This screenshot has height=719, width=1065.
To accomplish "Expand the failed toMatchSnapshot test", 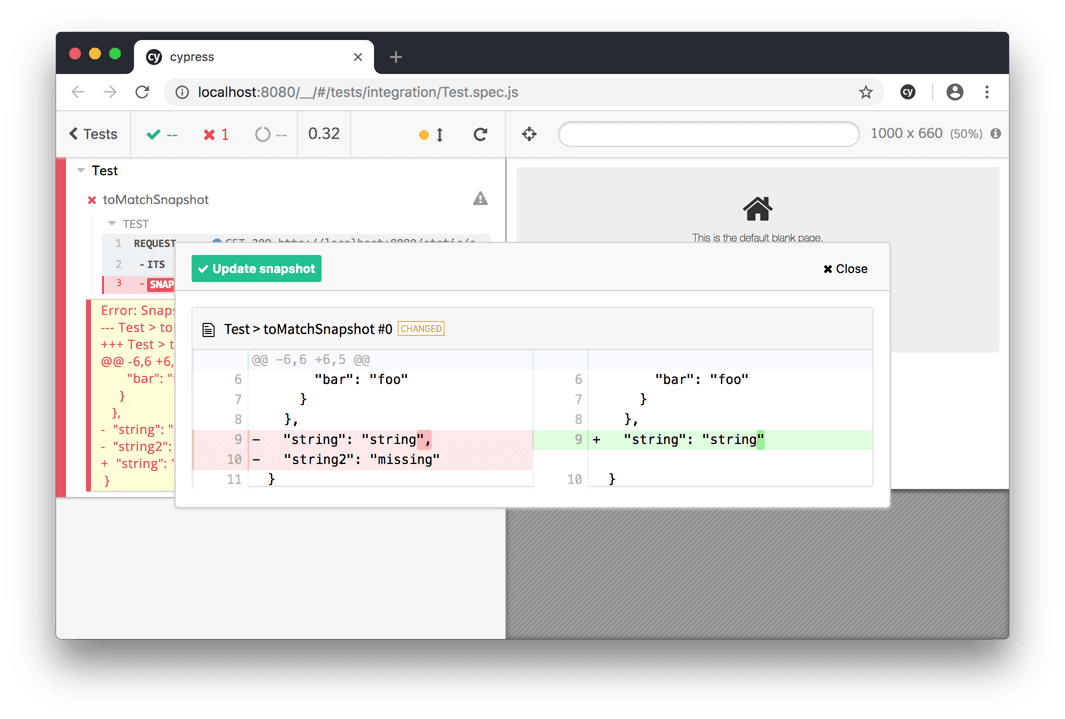I will pos(155,199).
